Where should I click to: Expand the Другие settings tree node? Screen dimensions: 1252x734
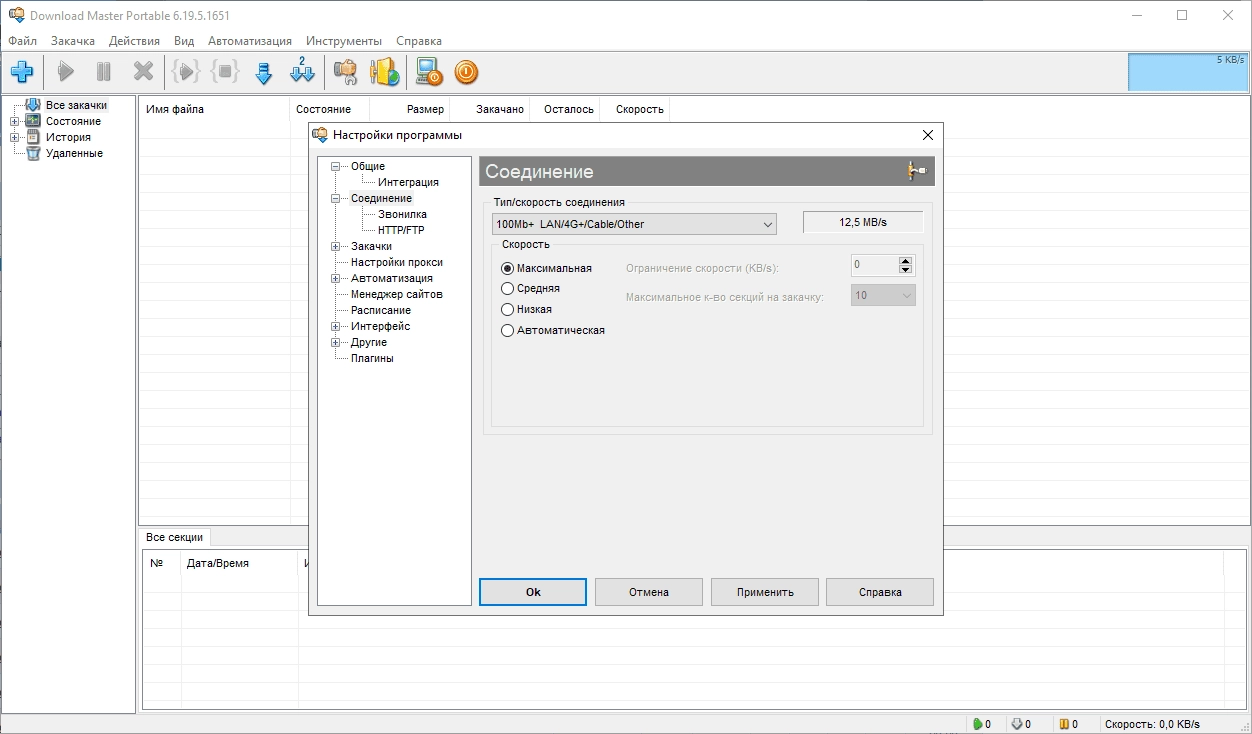coord(336,342)
